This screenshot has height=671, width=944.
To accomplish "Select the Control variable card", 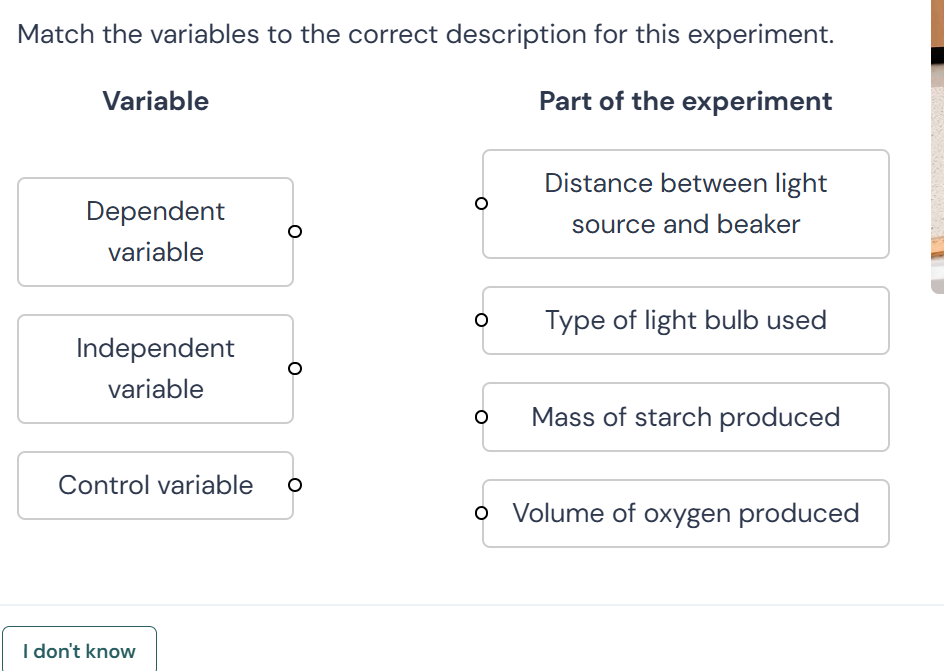I will coord(155,485).
